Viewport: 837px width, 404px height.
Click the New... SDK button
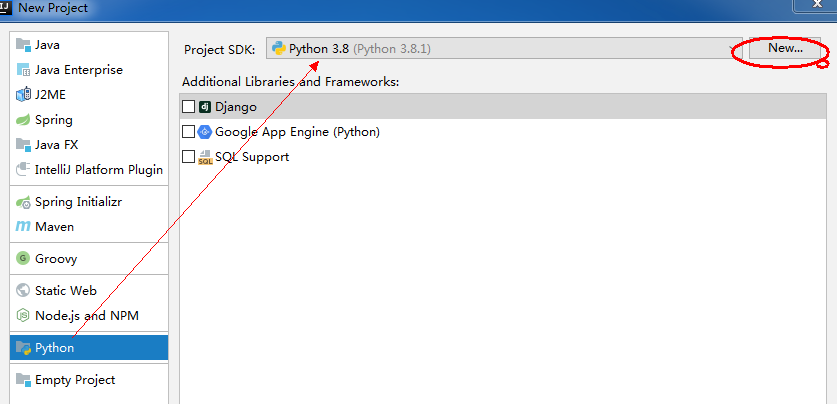[x=785, y=48]
